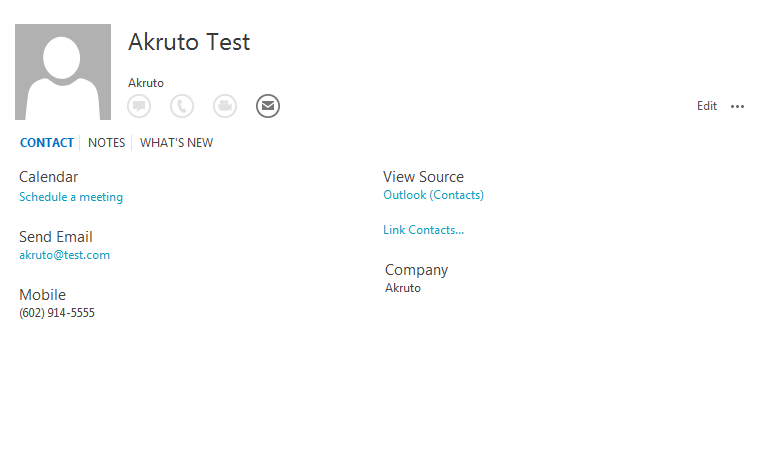
Task: Click the Akruto subtitle below the name
Action: pos(146,83)
